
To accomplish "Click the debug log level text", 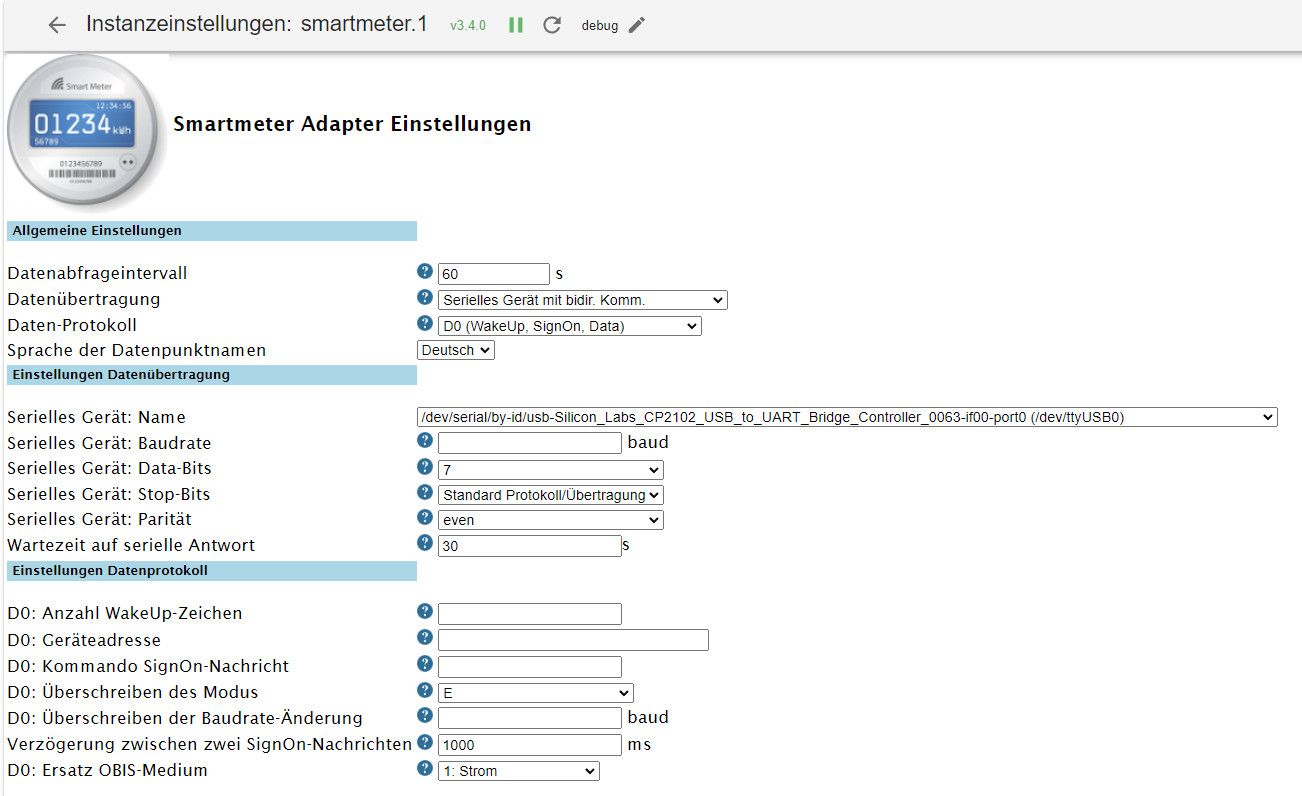I will 600,26.
